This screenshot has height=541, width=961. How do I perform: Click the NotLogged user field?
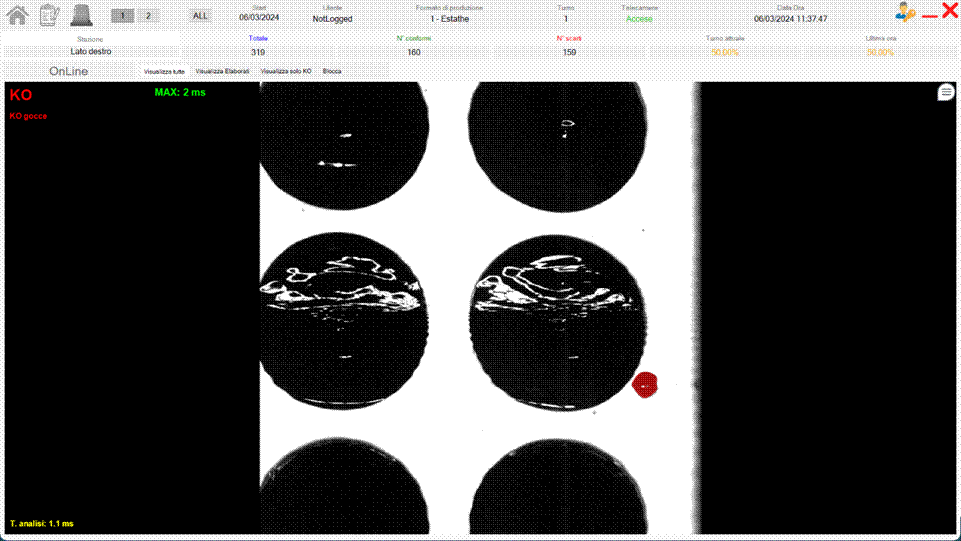[x=332, y=19]
